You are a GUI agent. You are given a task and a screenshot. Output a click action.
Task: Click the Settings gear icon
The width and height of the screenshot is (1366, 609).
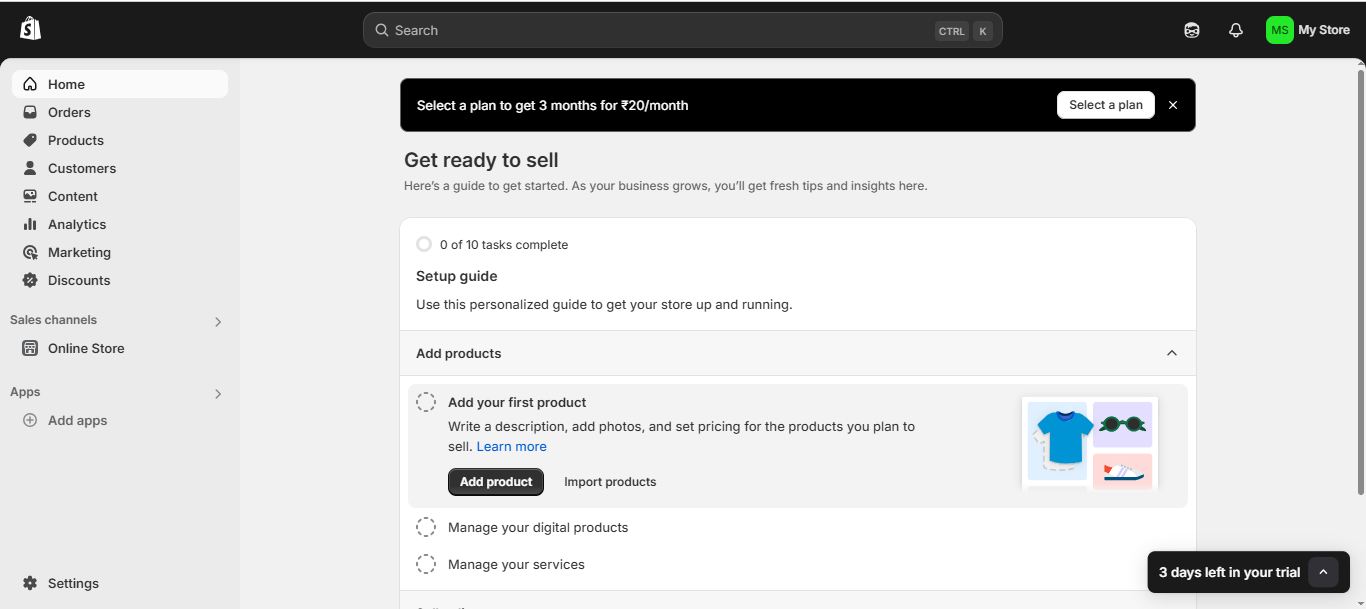tap(30, 583)
